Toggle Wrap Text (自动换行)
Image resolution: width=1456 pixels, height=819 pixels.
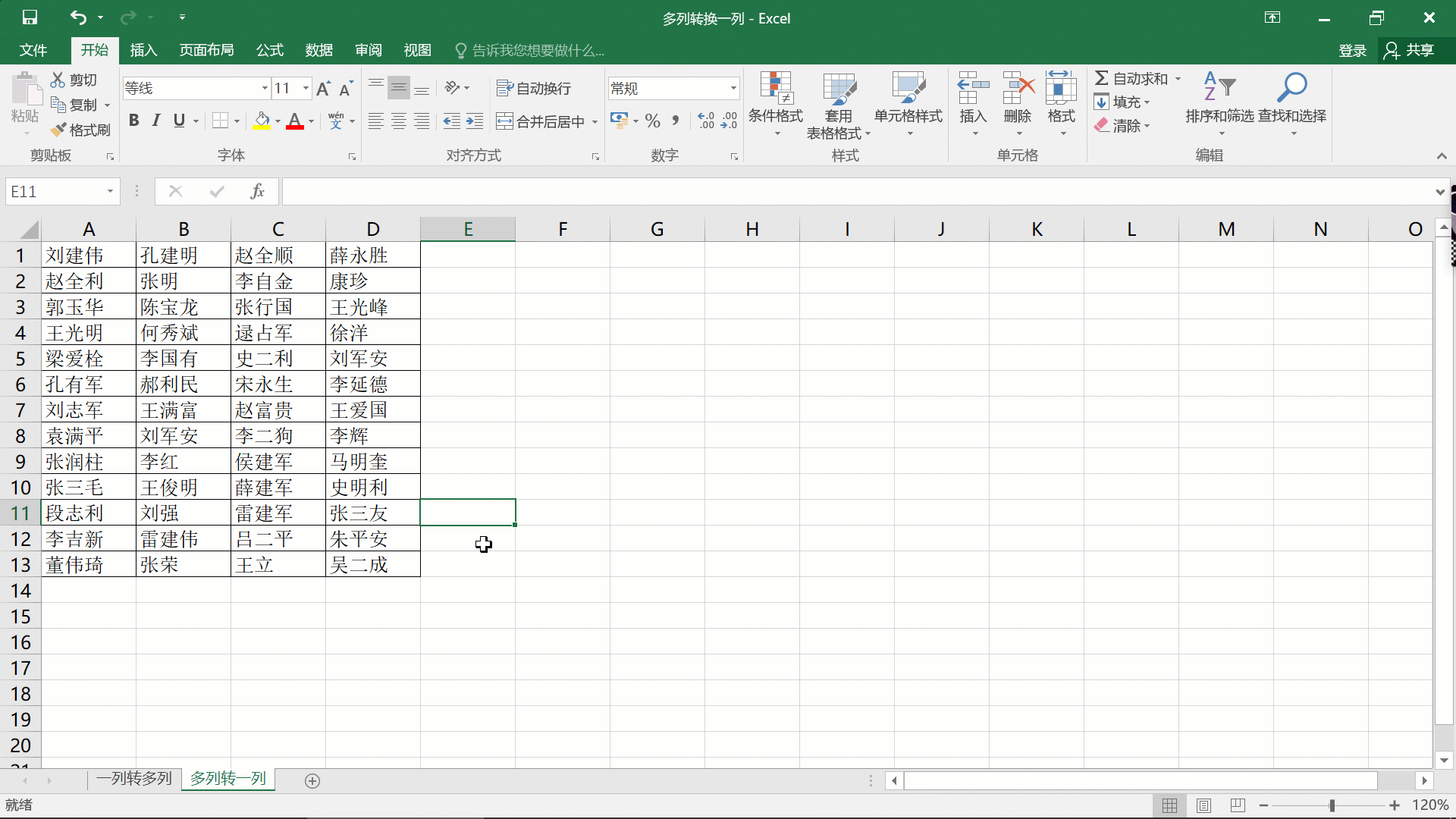pyautogui.click(x=533, y=88)
